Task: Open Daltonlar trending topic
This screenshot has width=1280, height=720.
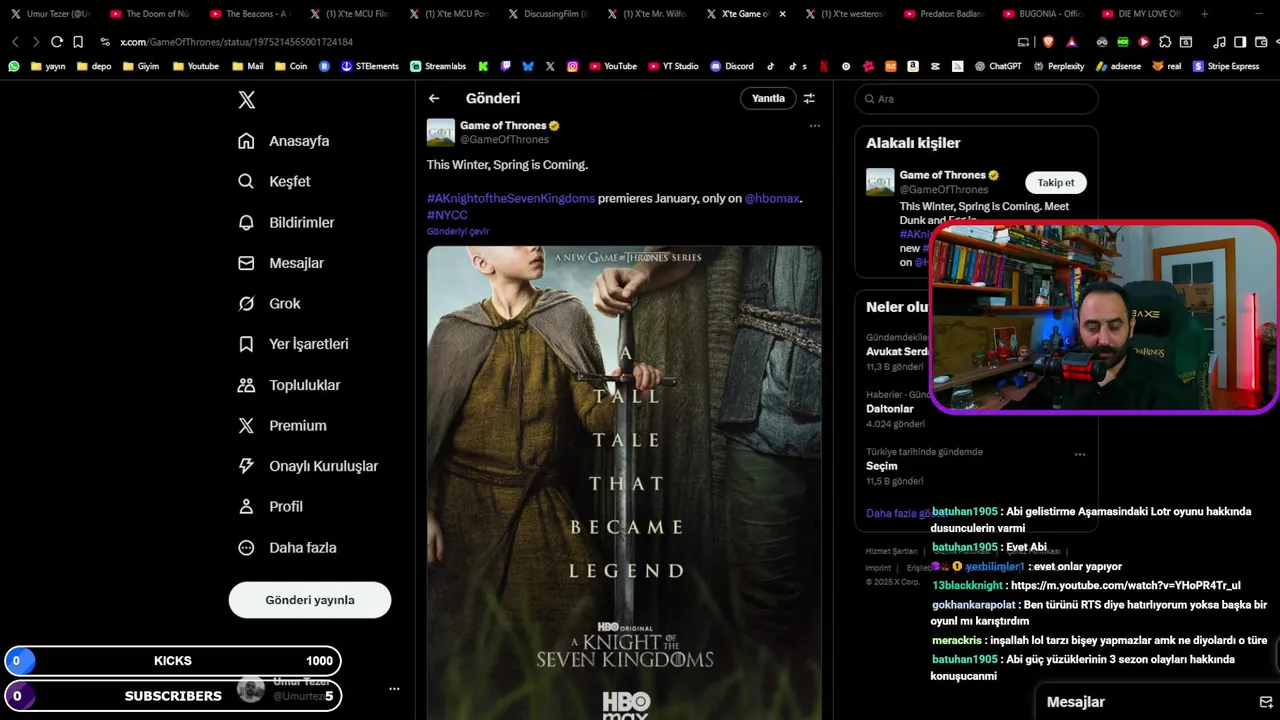Action: (890, 409)
